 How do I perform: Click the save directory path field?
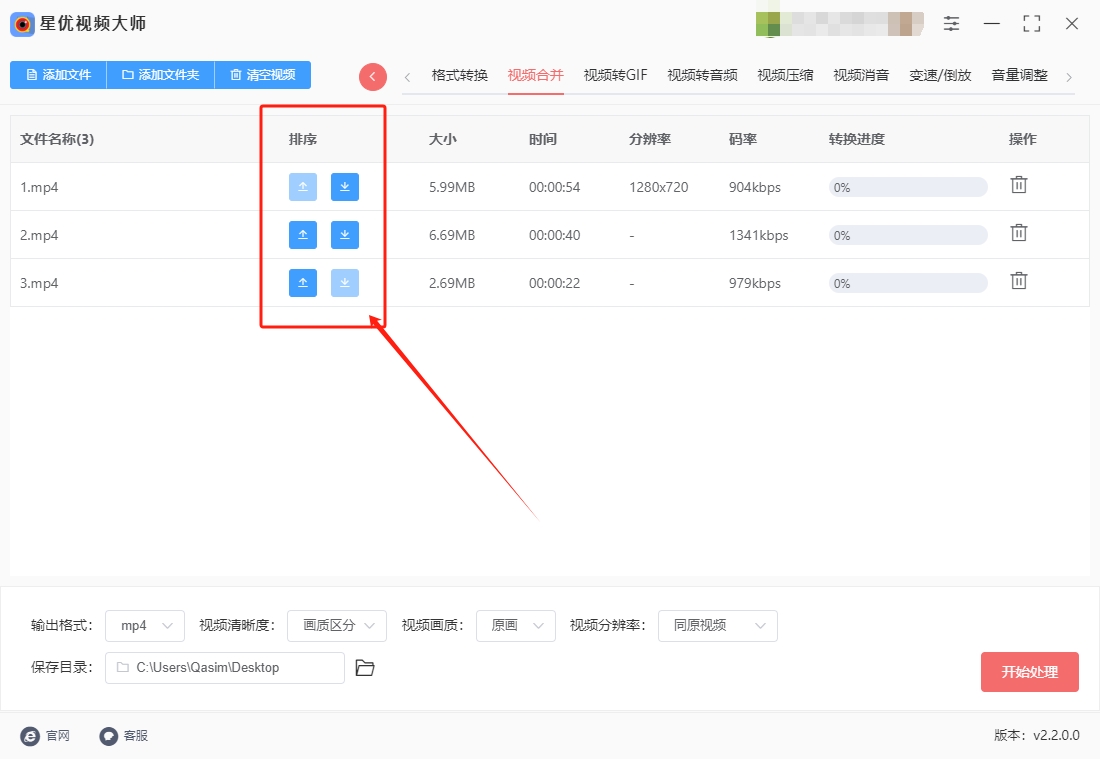(224, 668)
